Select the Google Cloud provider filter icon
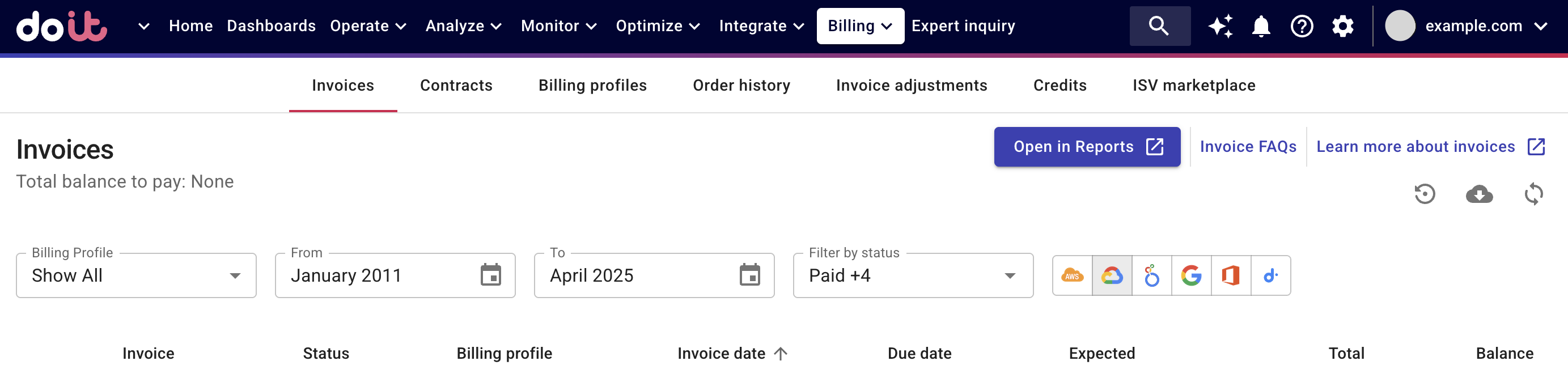Viewport: 1568px width, 382px height. pyautogui.click(x=1112, y=275)
